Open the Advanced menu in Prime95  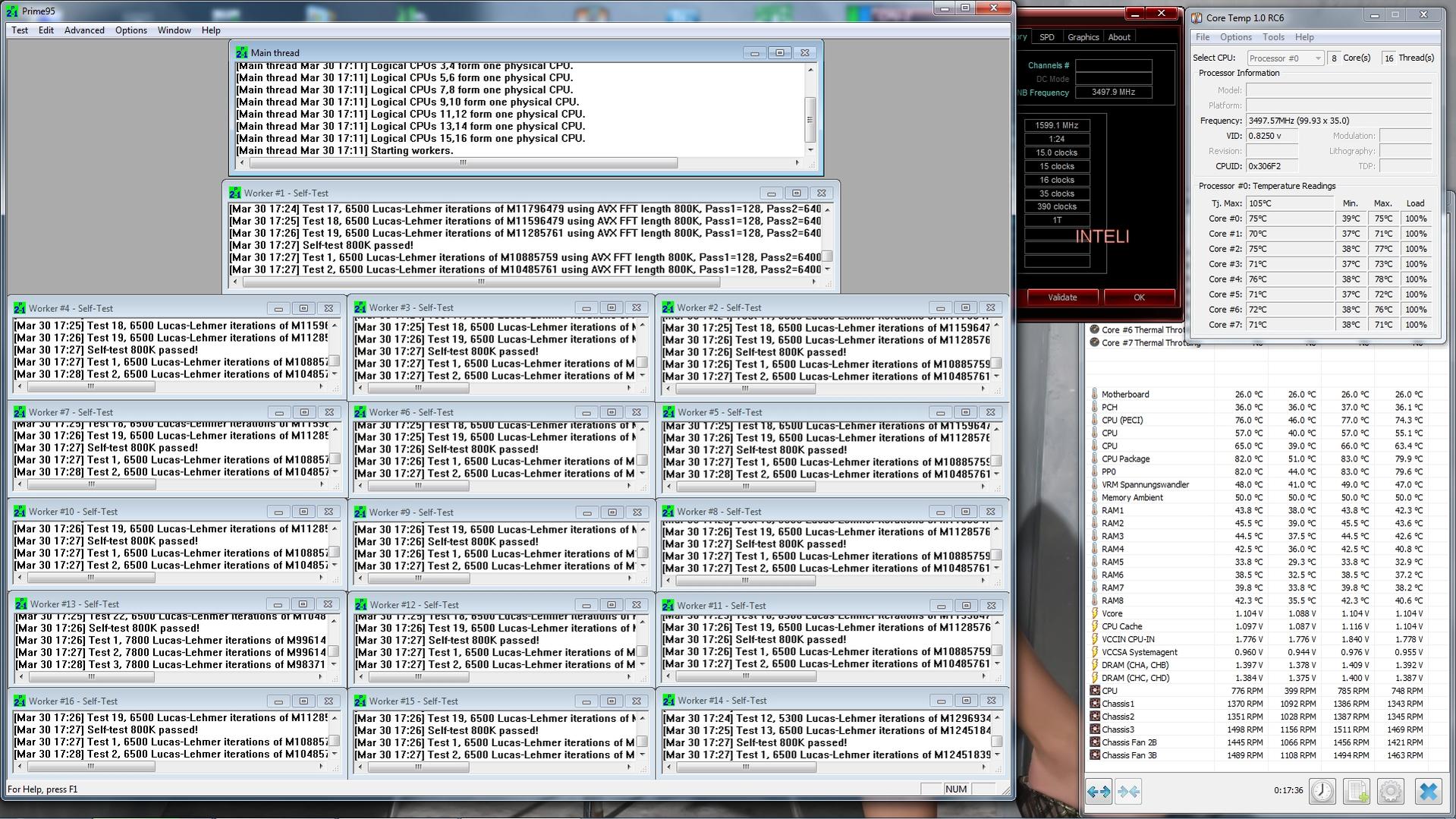pyautogui.click(x=84, y=30)
